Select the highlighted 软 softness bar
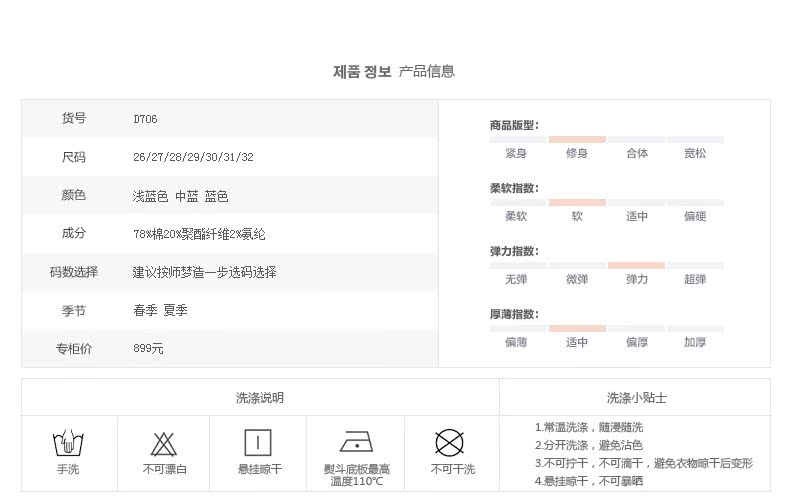The width and height of the screenshot is (790, 500). 577,202
